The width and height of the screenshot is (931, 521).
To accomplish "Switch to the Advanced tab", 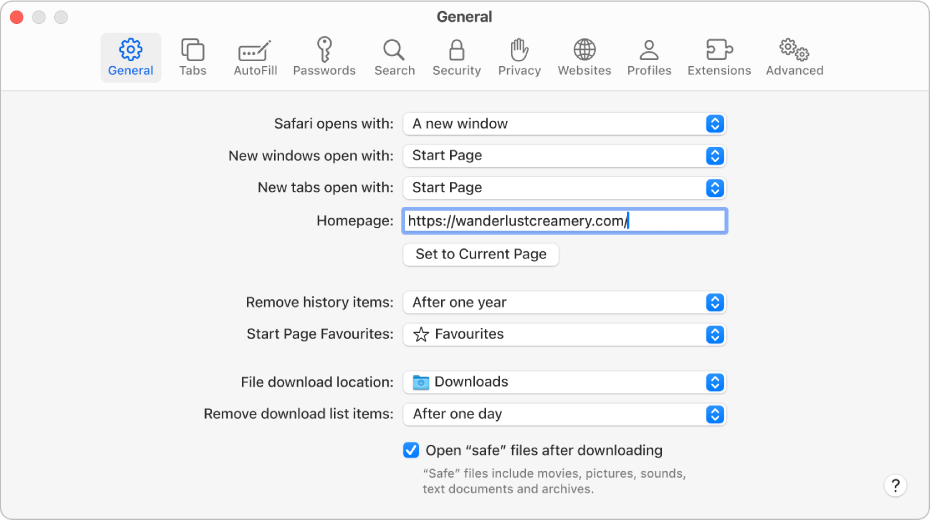I will pos(794,57).
